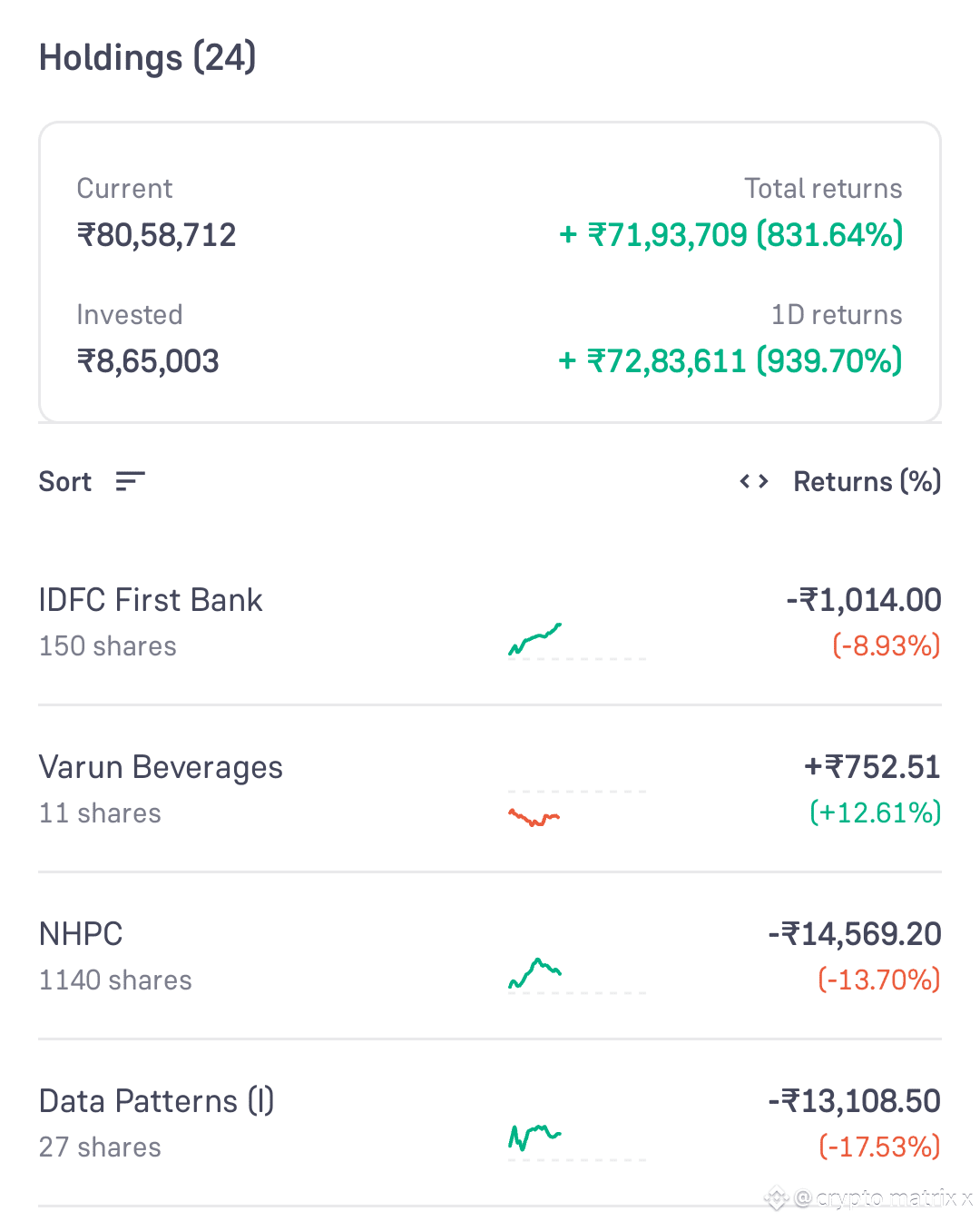
Task: Click IDFC First Bank's -₹1,014.00 return
Action: click(864, 600)
